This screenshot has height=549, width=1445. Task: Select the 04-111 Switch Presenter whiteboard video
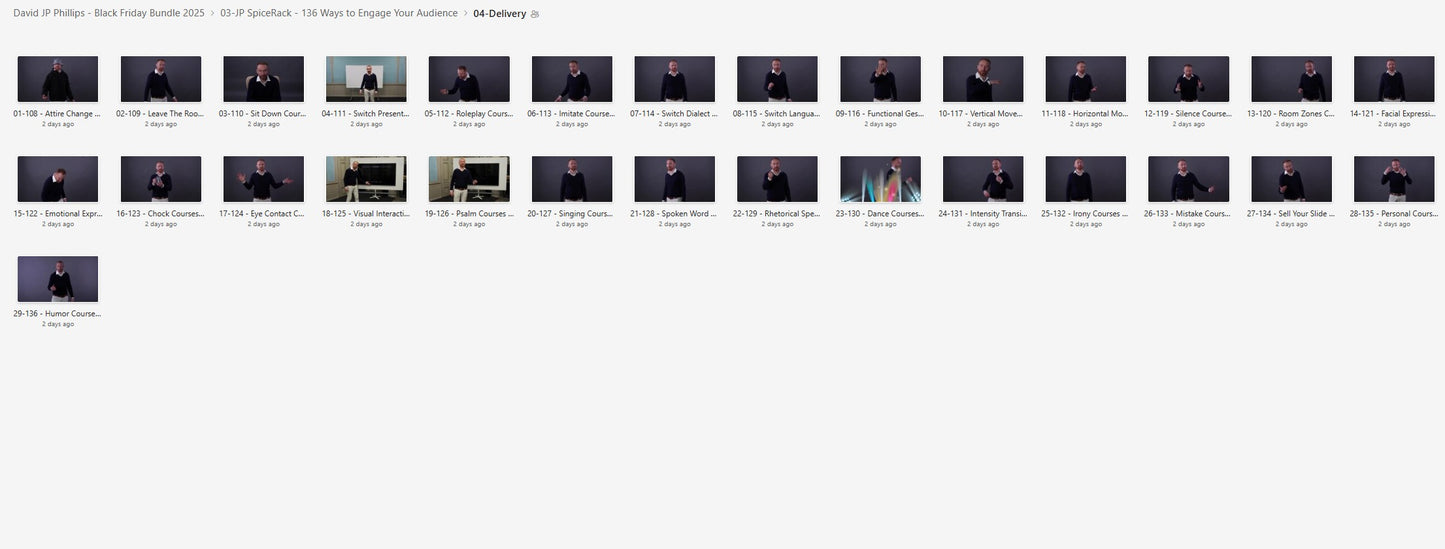coord(366,79)
